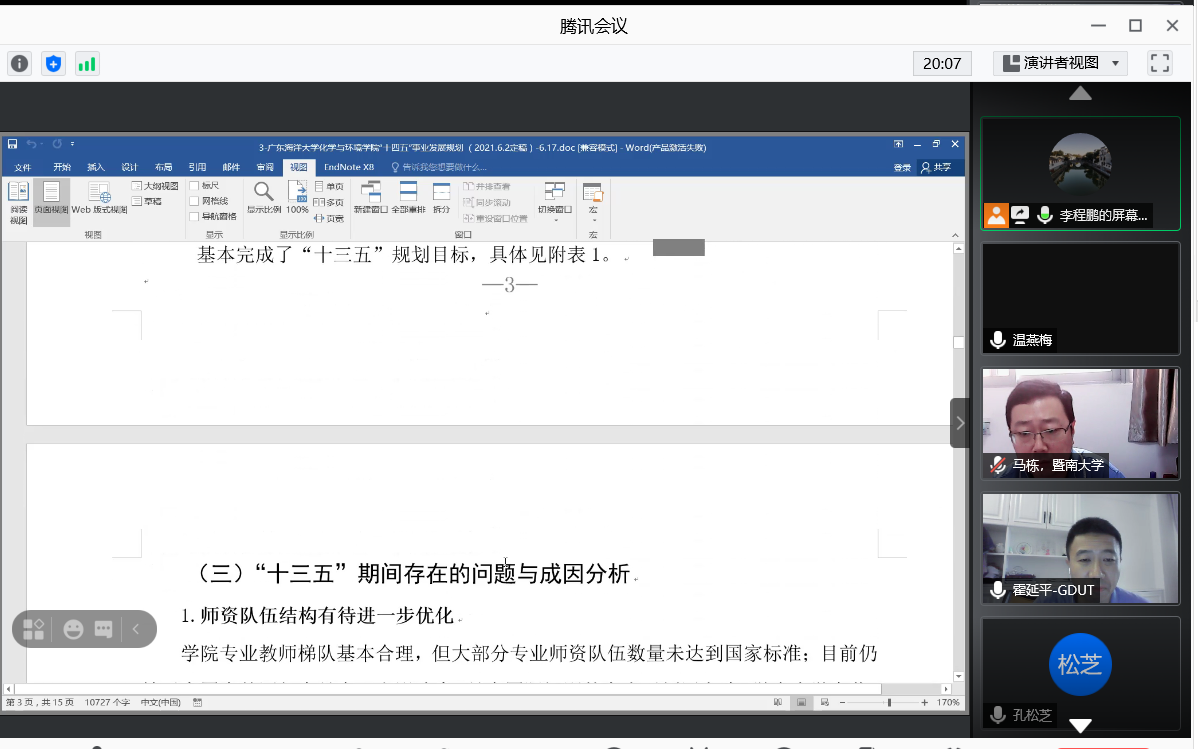Open the blue security shield icon

click(54, 64)
